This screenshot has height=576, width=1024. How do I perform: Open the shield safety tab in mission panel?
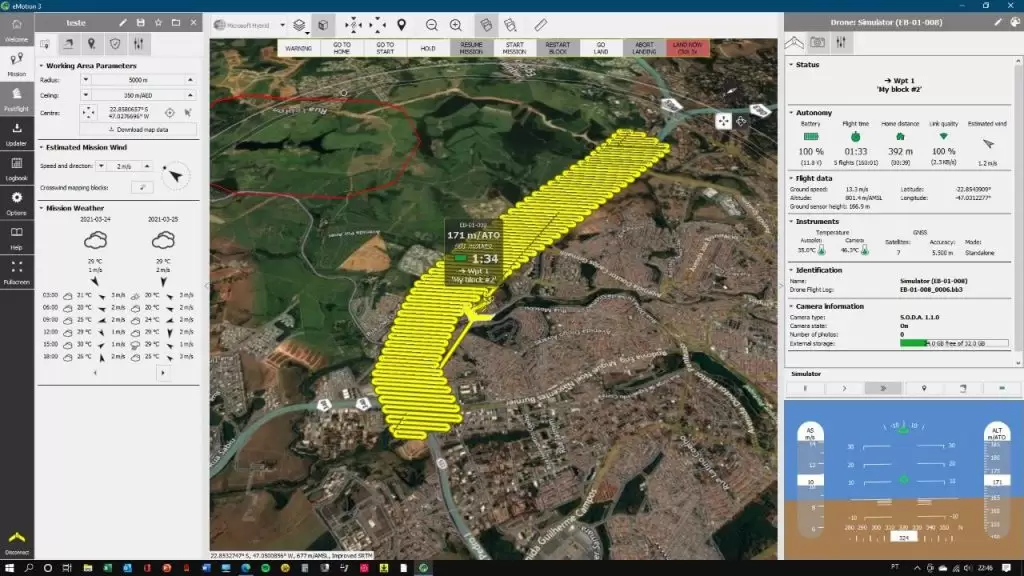click(114, 43)
